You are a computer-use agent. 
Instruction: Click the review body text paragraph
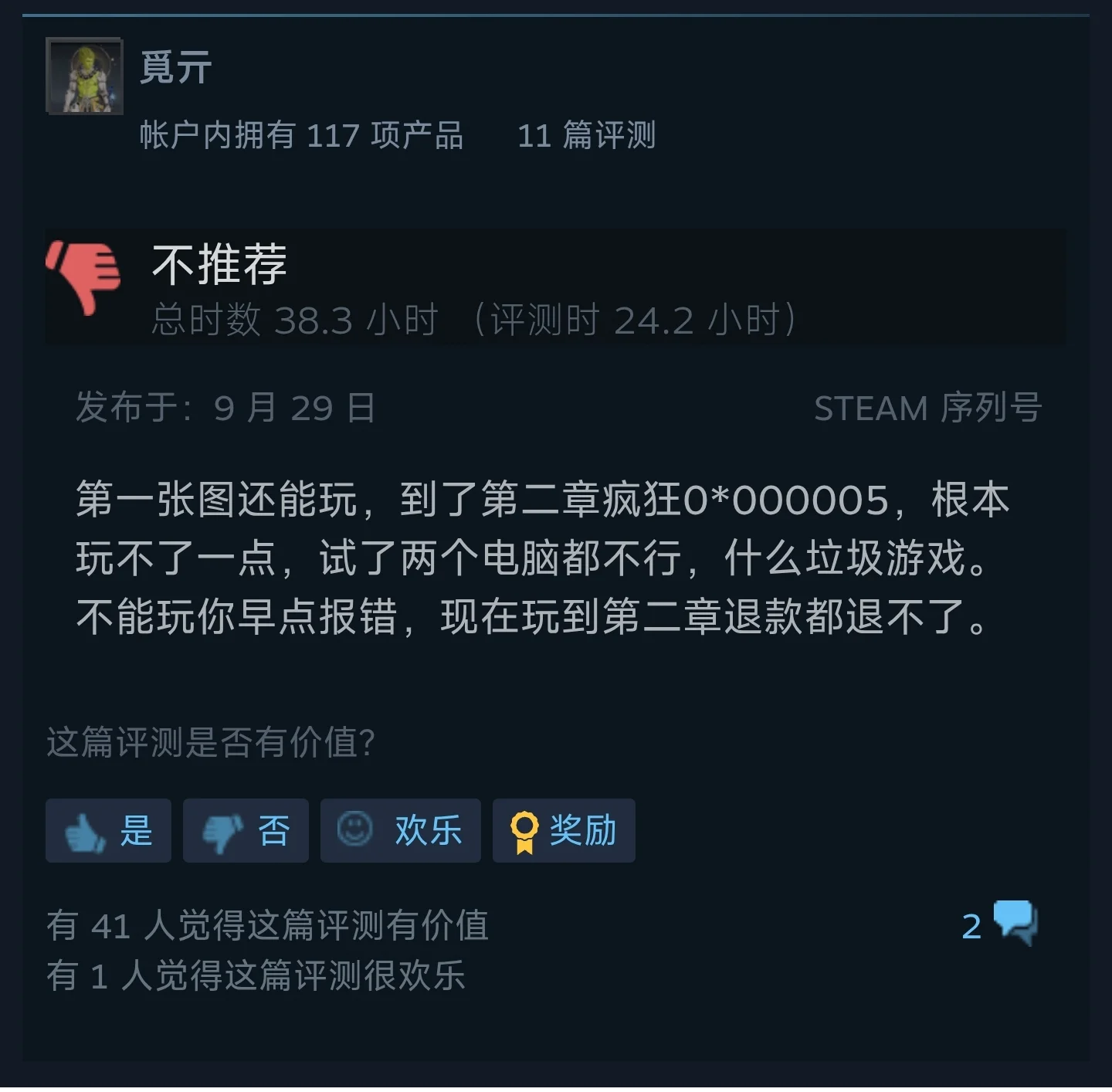click(543, 558)
